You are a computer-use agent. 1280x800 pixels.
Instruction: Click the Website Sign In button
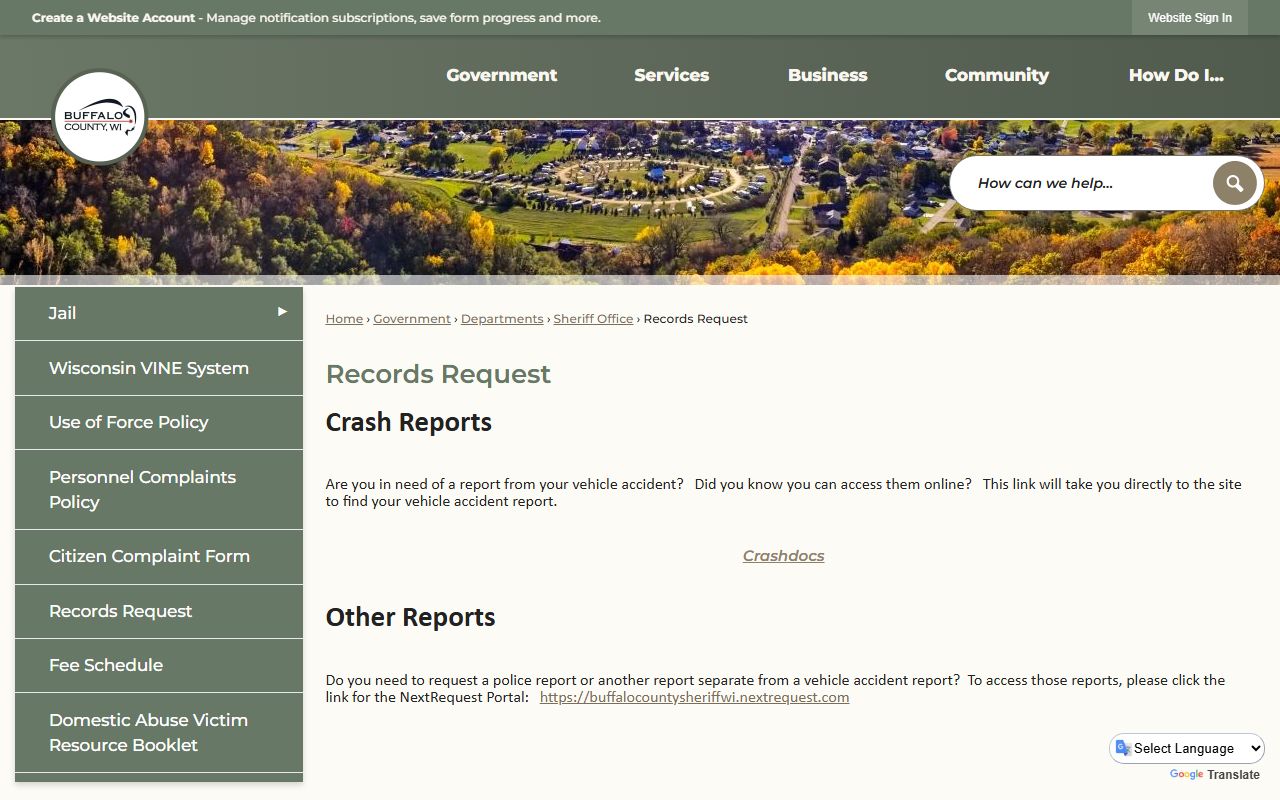[1189, 18]
